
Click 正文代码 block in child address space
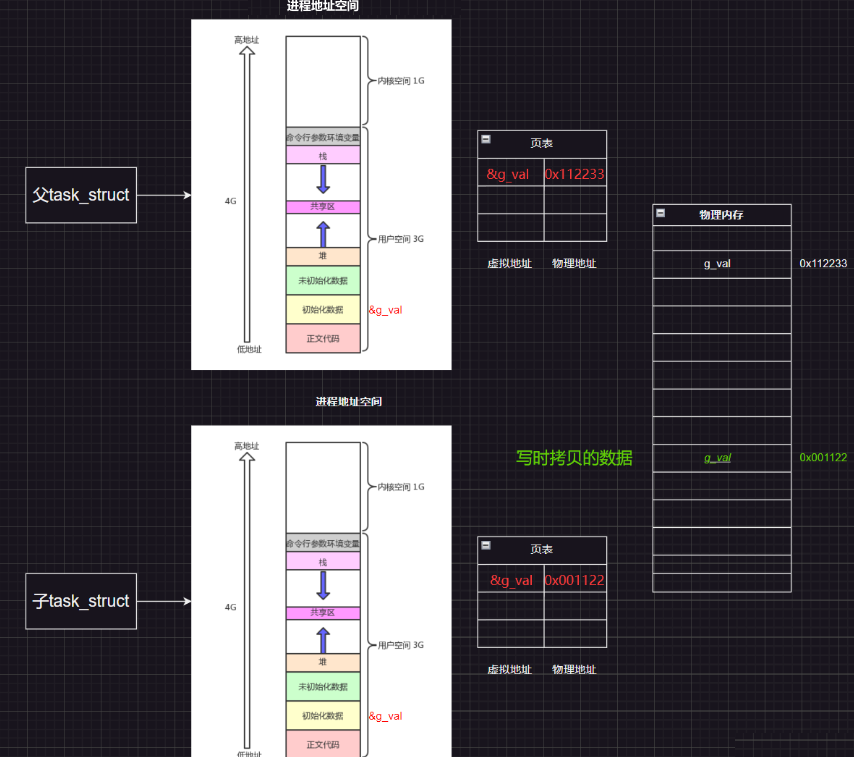coord(323,744)
